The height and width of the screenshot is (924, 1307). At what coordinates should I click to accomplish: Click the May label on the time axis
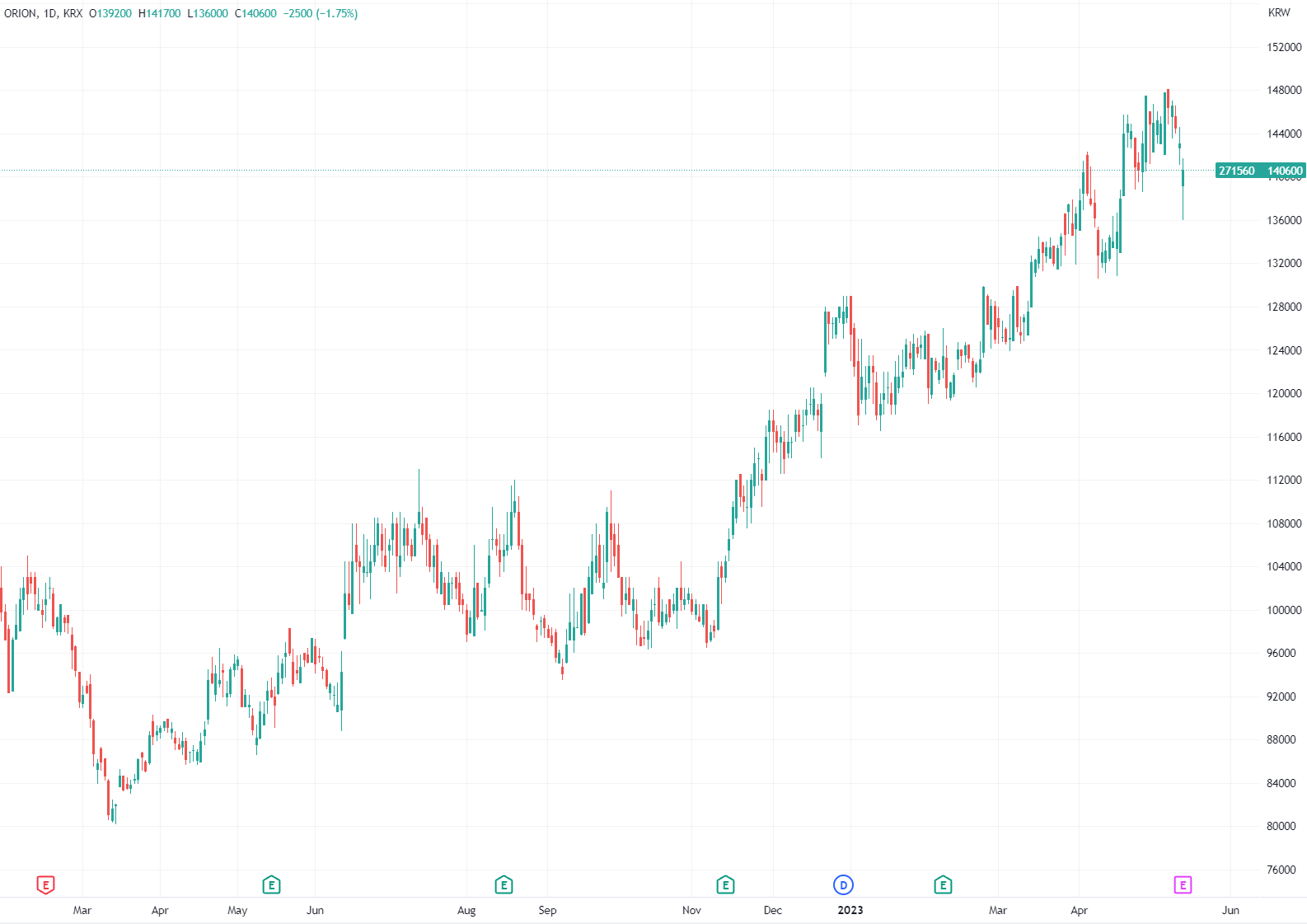pyautogui.click(x=237, y=910)
